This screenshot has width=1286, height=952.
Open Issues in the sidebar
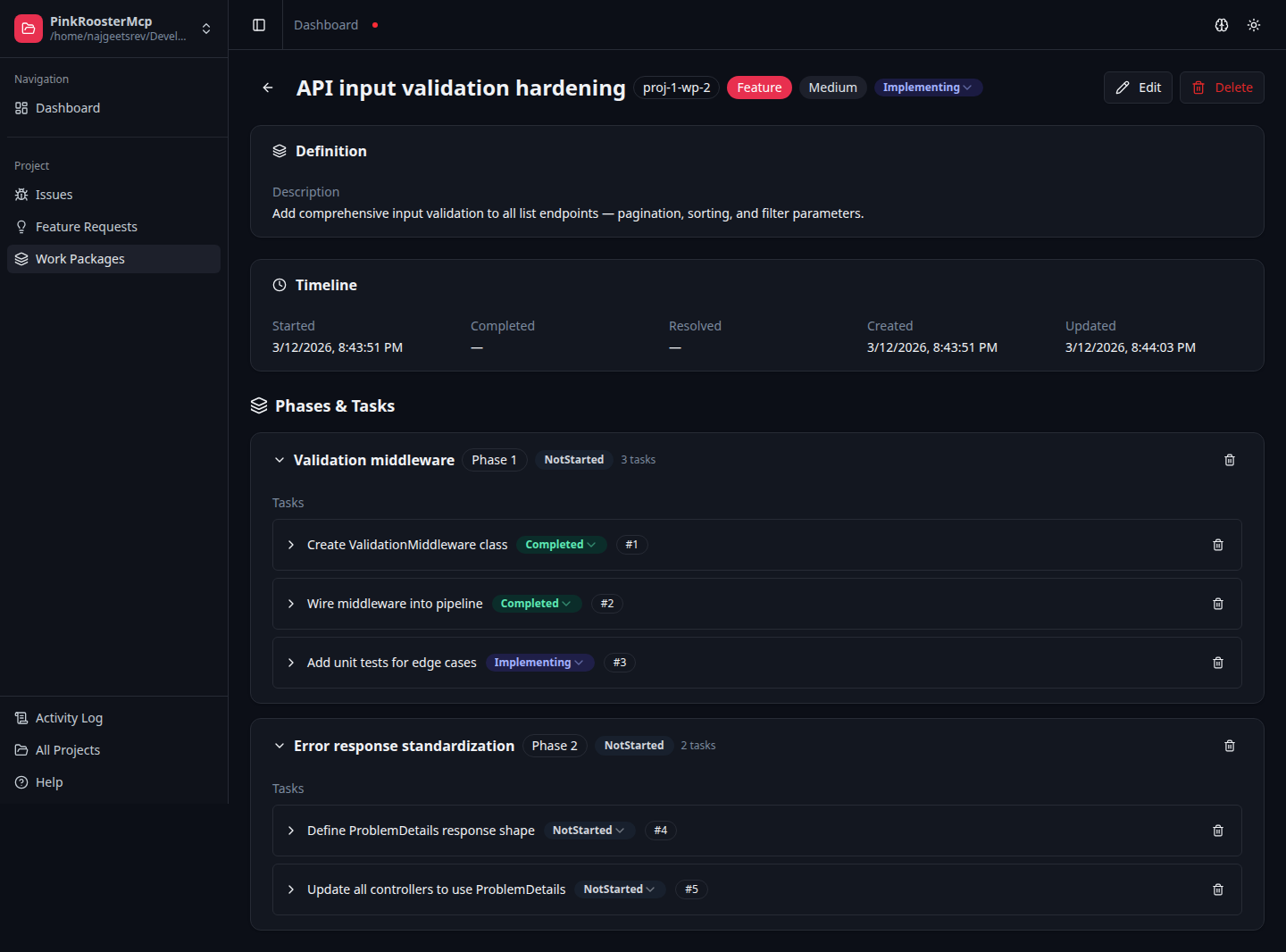click(x=113, y=195)
